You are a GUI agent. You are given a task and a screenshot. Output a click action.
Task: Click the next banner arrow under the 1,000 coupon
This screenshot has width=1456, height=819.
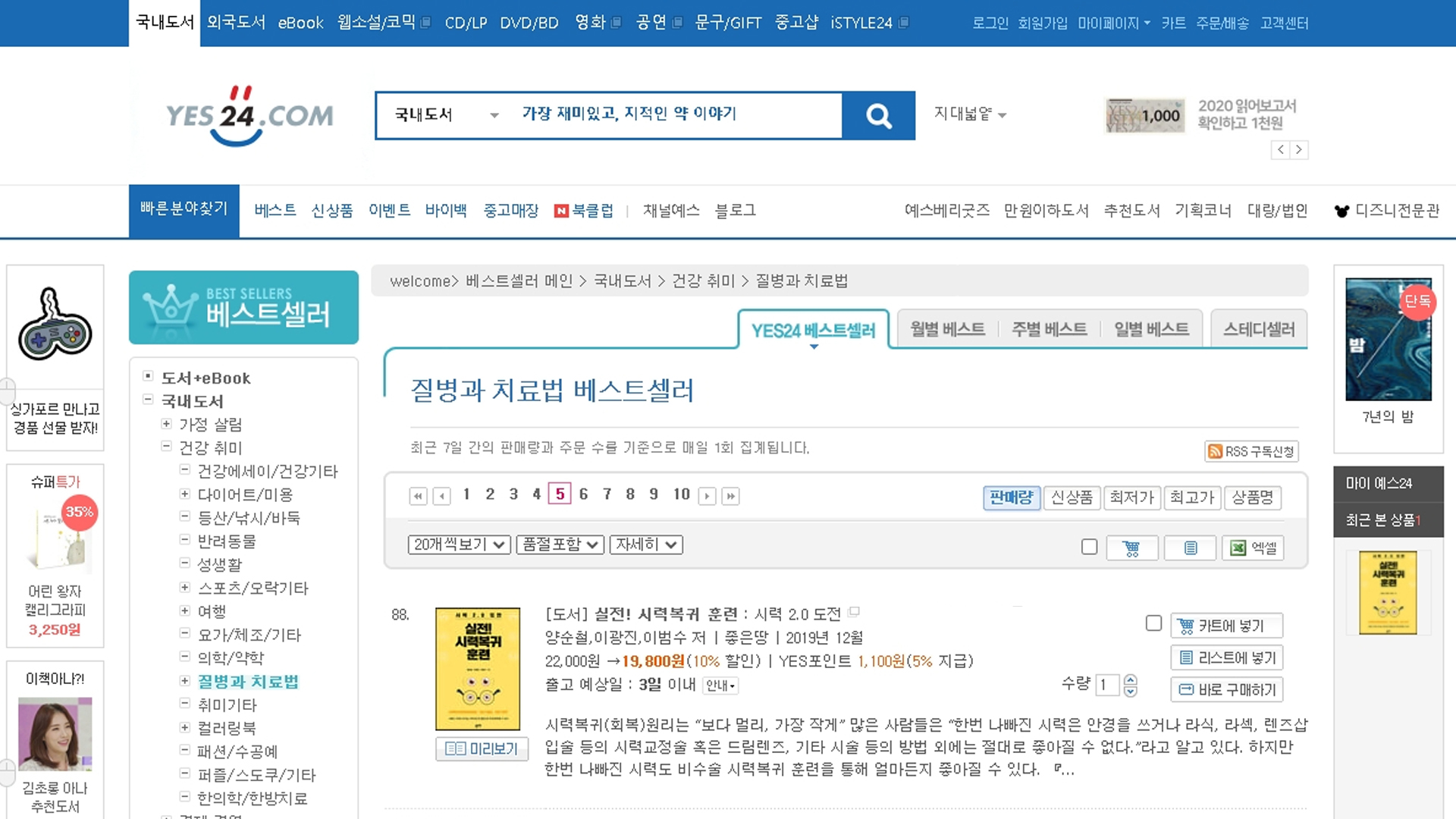[x=1299, y=149]
